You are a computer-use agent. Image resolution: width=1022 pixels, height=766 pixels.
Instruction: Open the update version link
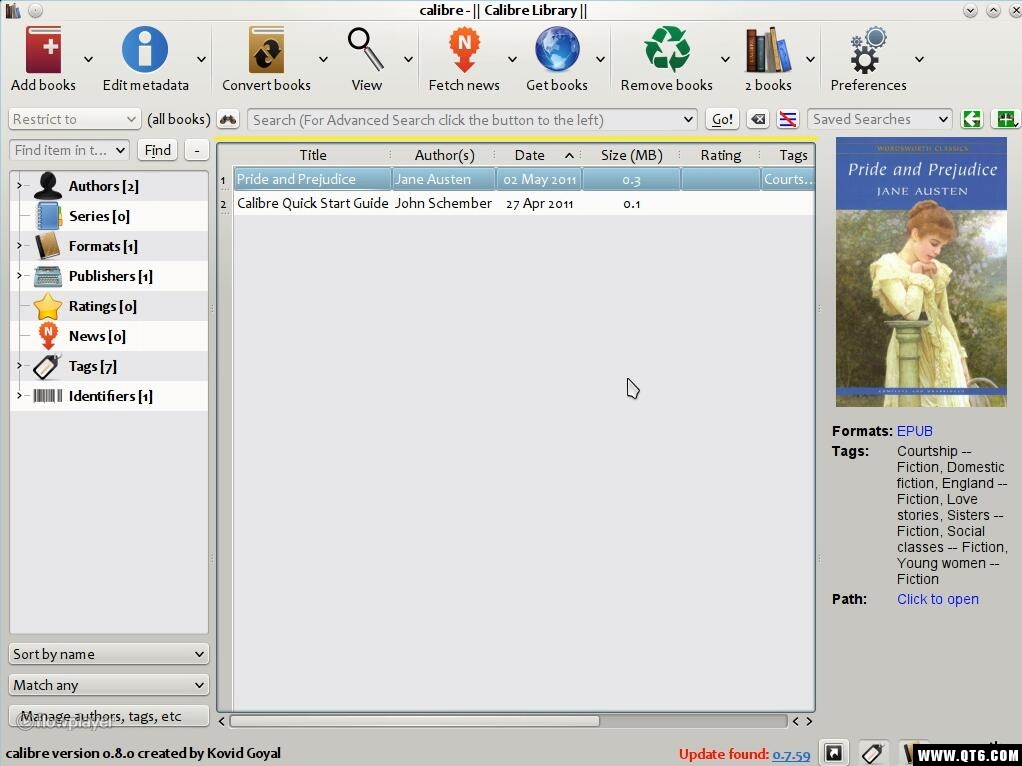point(791,754)
